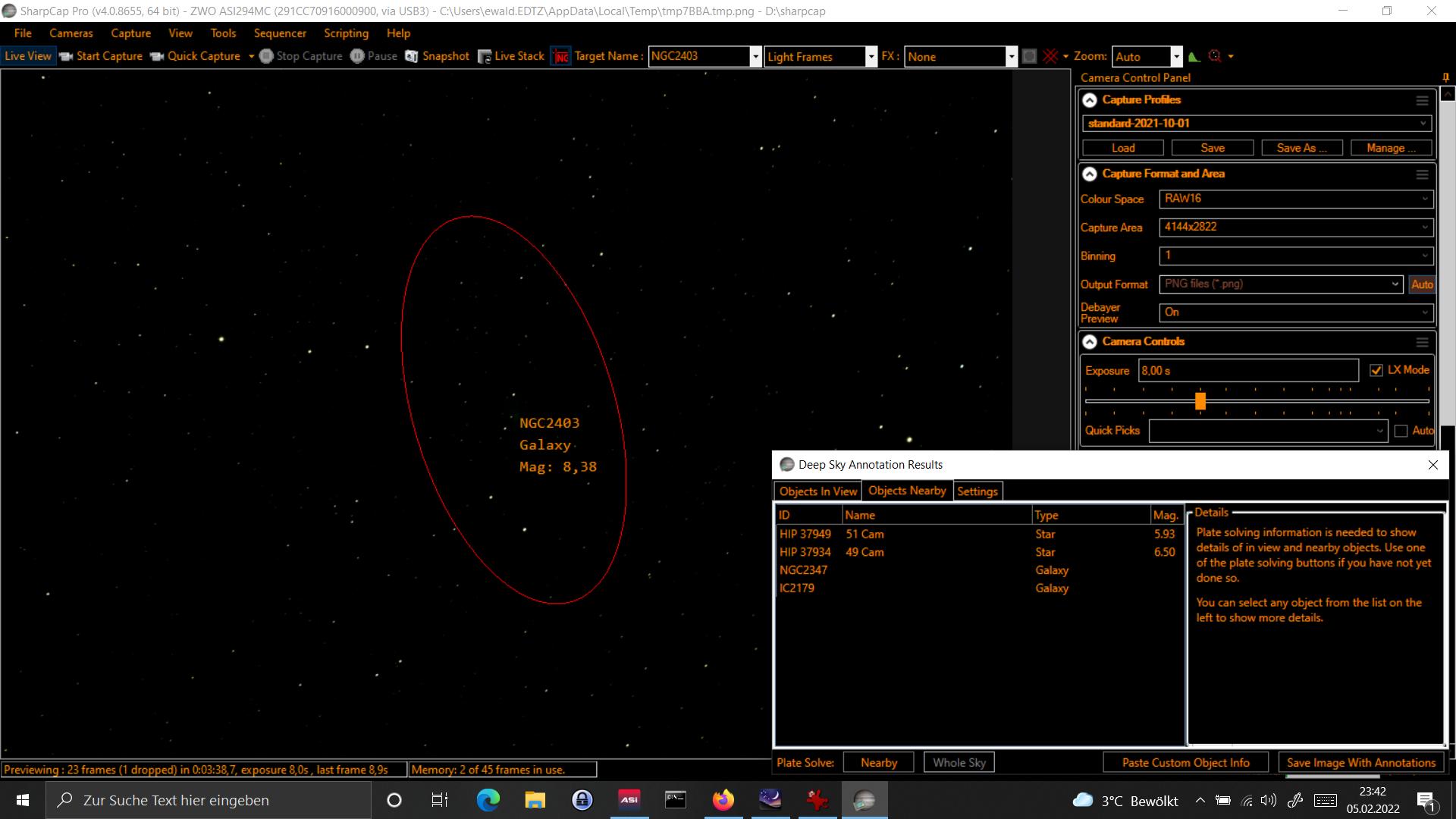Open Firefox from the taskbar
This screenshot has width=1456, height=819.
point(723,800)
